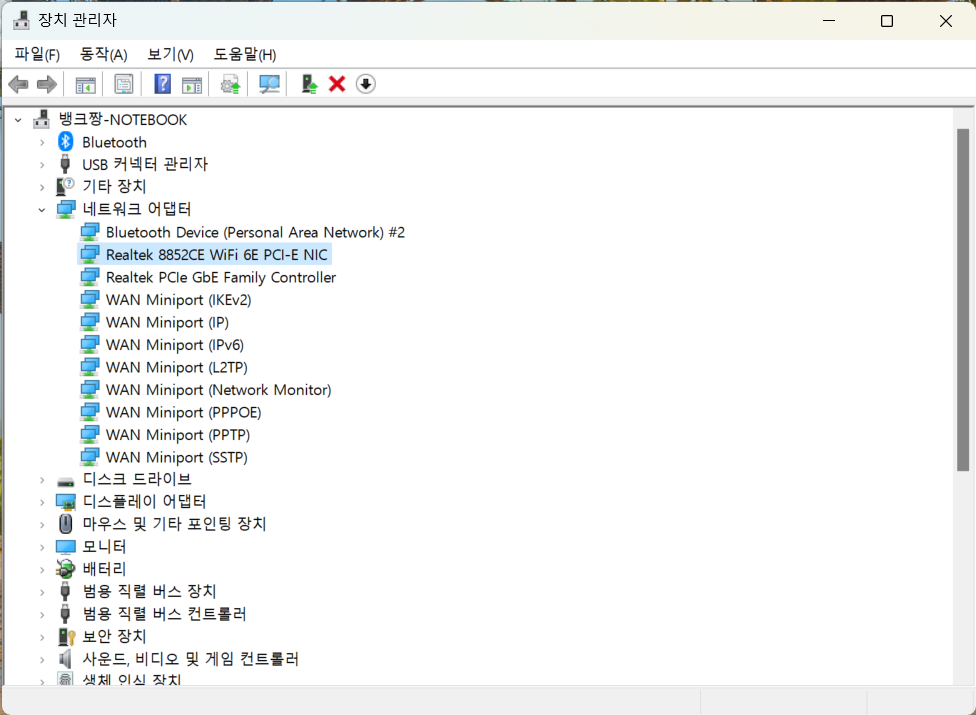Click the down-arrow Disable device icon
Screen dimensions: 976x715
(365, 84)
